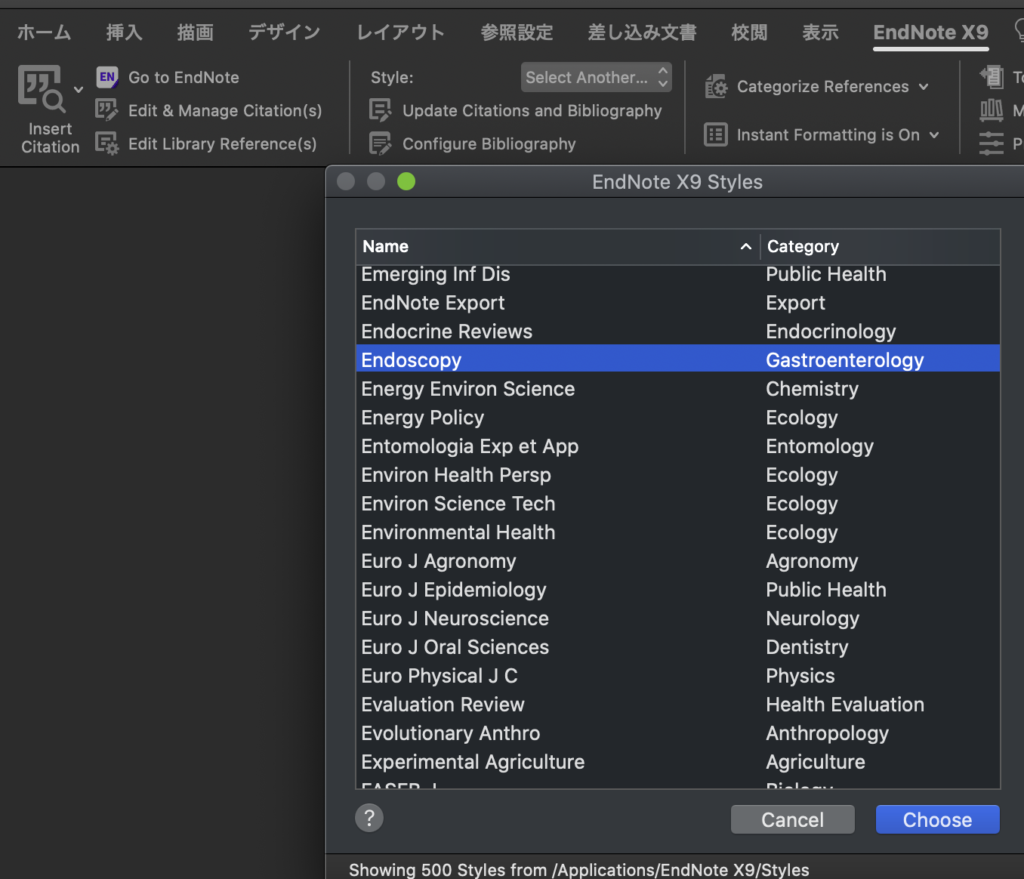Sort styles by the Category column header
The image size is (1024, 879).
[880, 246]
